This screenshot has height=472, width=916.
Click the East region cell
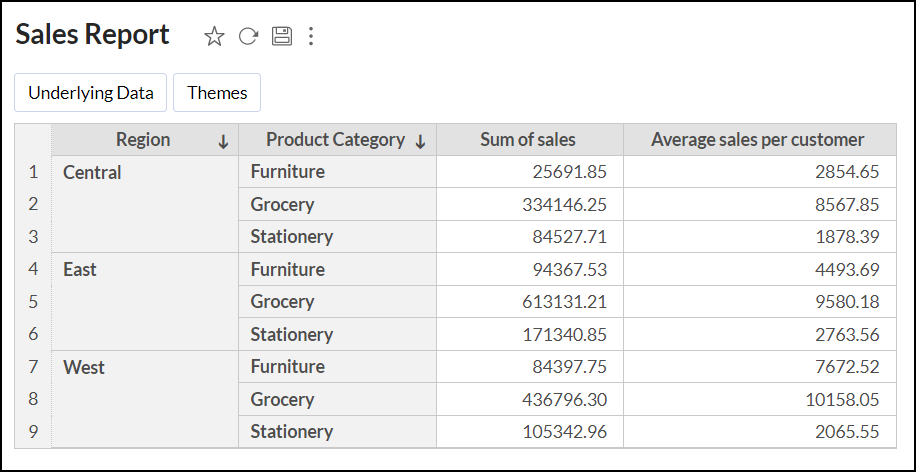[80, 270]
